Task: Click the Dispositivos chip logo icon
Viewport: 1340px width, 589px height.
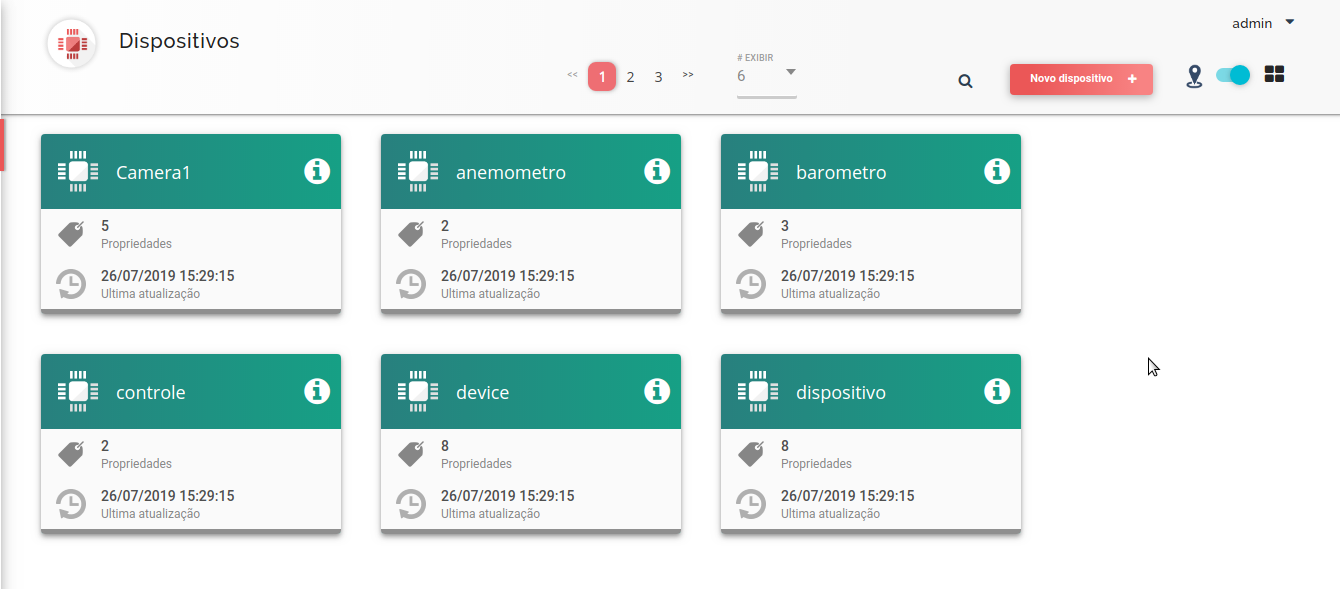Action: pos(71,44)
